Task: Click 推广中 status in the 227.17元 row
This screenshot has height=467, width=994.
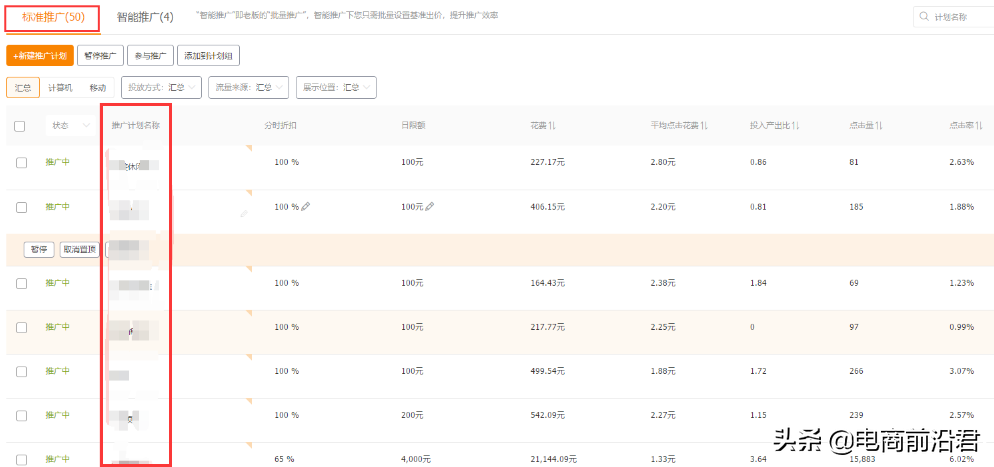Action: click(57, 162)
